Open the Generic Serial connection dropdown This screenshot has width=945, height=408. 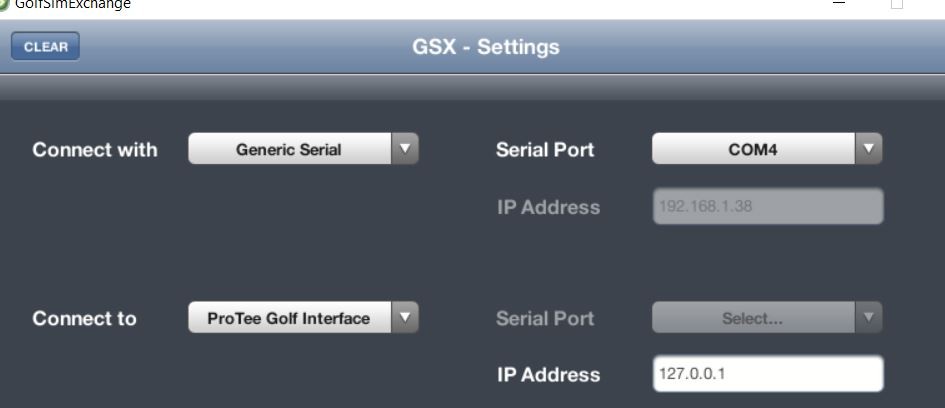coord(303,149)
